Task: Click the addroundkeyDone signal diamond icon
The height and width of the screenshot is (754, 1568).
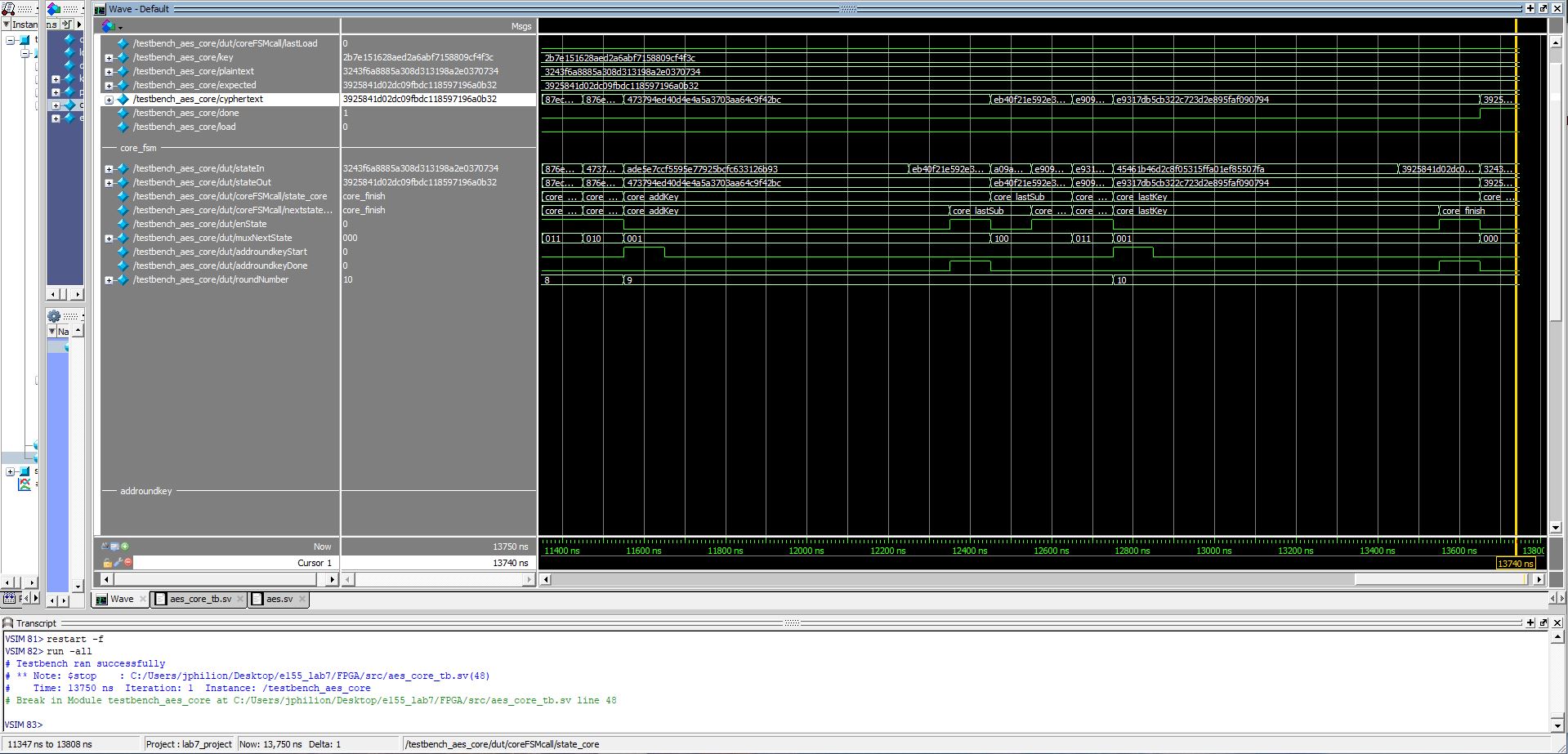Action: coord(123,265)
